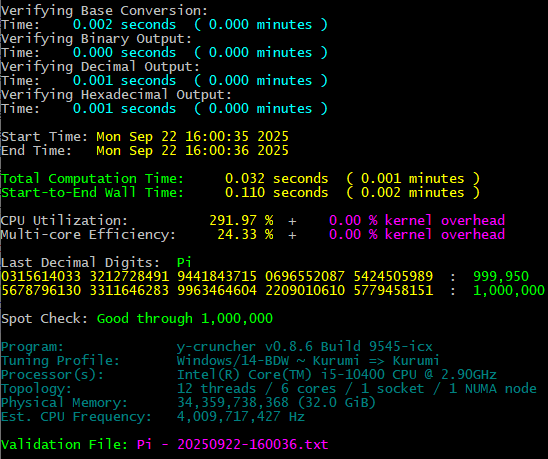Click the first digit block 0315614033
The height and width of the screenshot is (459, 548).
[41, 277]
